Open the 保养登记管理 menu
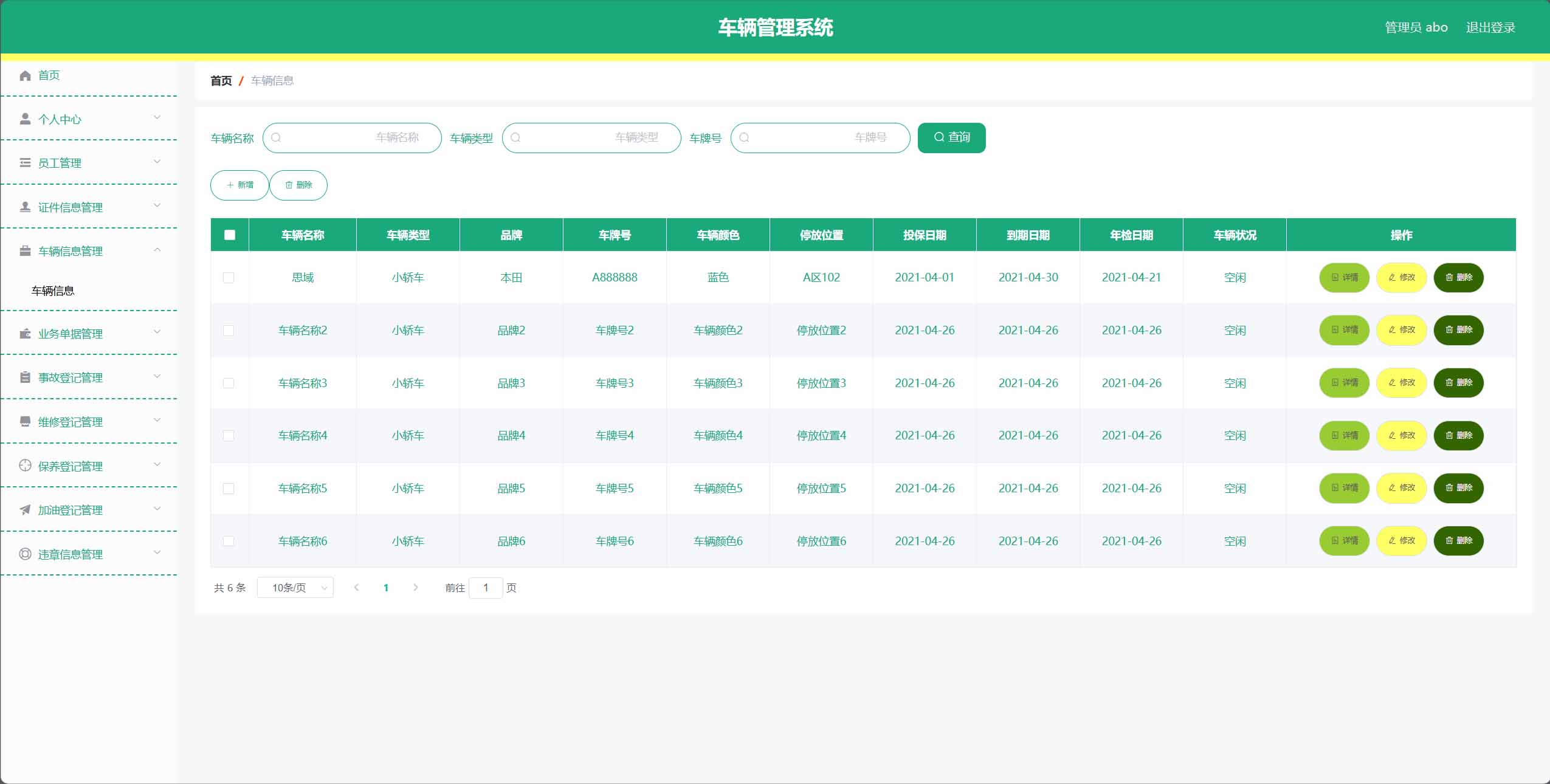Screen dimensions: 1550x784 pyautogui.click(x=89, y=466)
